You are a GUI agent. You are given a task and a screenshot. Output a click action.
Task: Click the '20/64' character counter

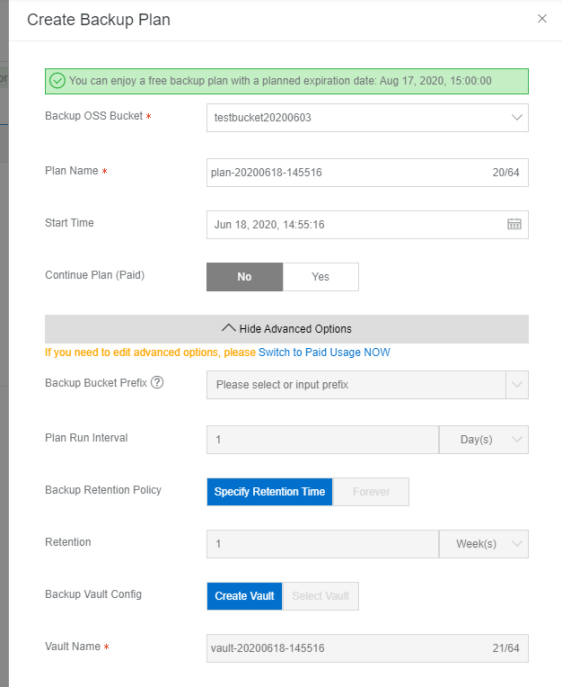[x=506, y=172]
